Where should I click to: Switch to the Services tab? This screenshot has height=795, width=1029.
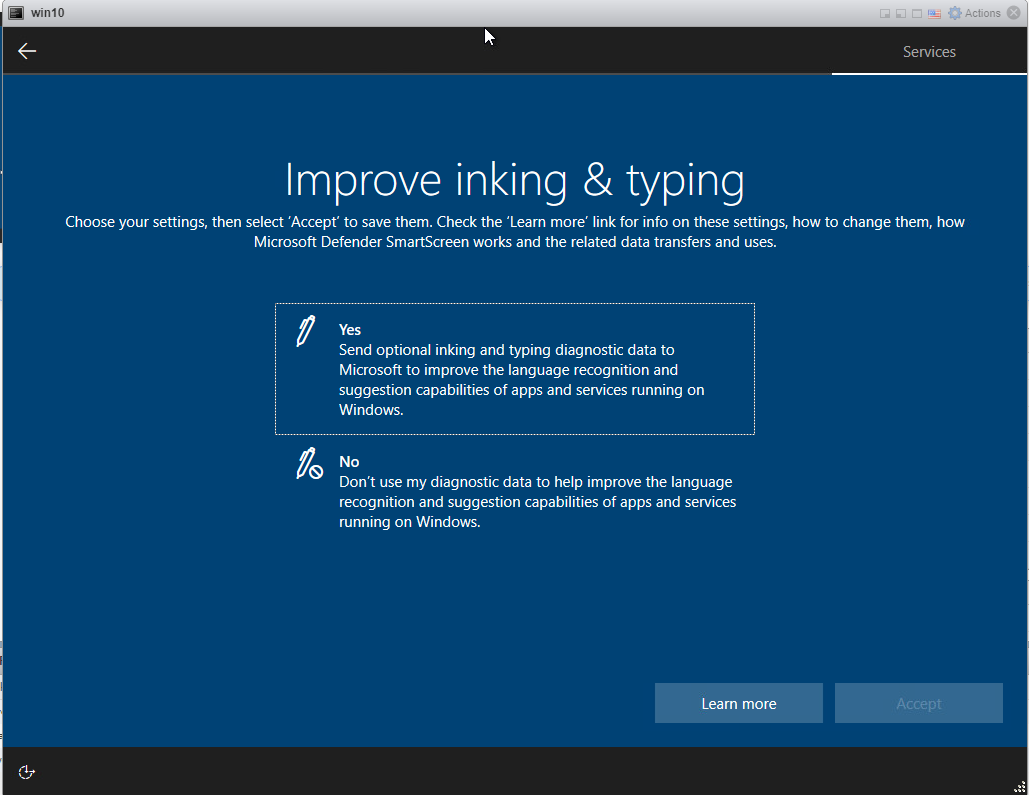(x=928, y=51)
